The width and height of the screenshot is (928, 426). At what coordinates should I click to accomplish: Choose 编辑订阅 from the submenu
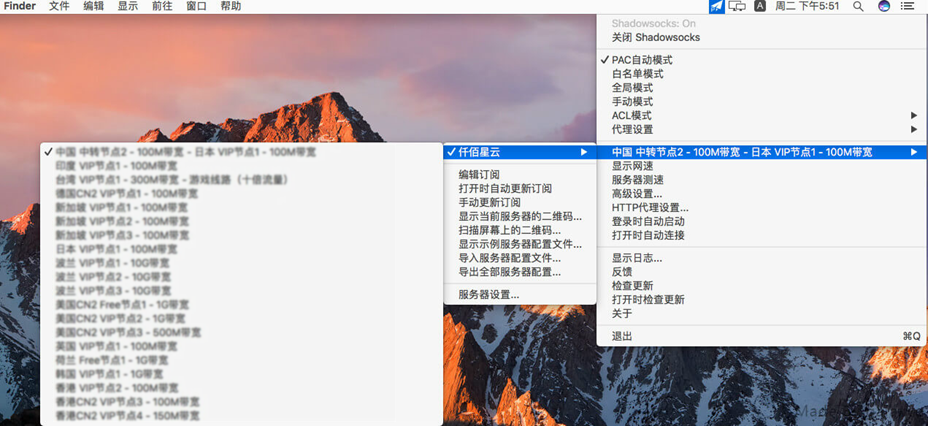pyautogui.click(x=479, y=174)
